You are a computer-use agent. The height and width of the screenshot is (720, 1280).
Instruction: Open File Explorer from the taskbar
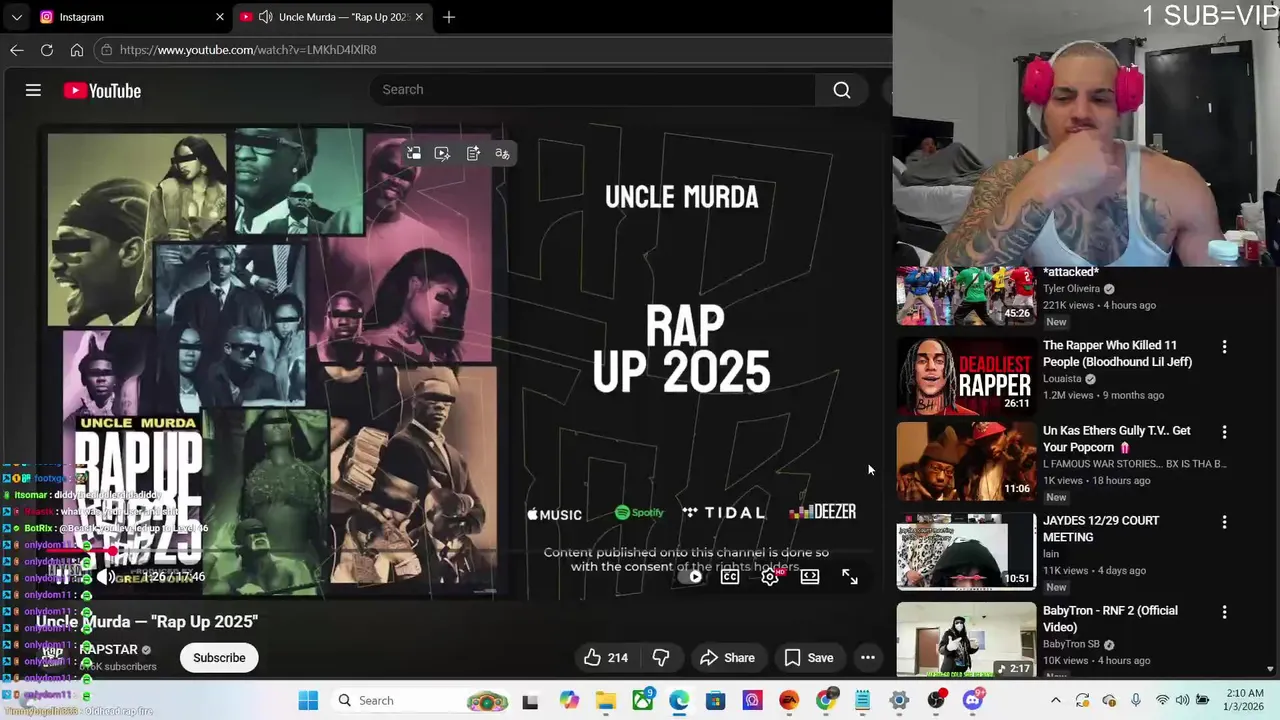click(606, 700)
